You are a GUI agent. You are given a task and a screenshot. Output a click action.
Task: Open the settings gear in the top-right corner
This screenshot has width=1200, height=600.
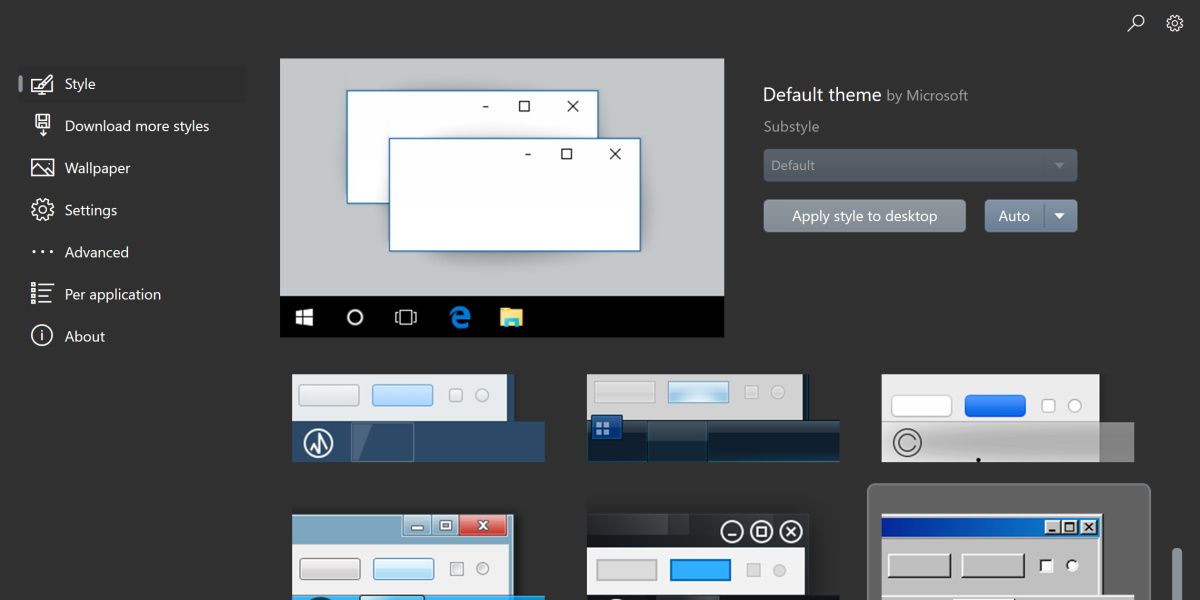[x=1174, y=22]
